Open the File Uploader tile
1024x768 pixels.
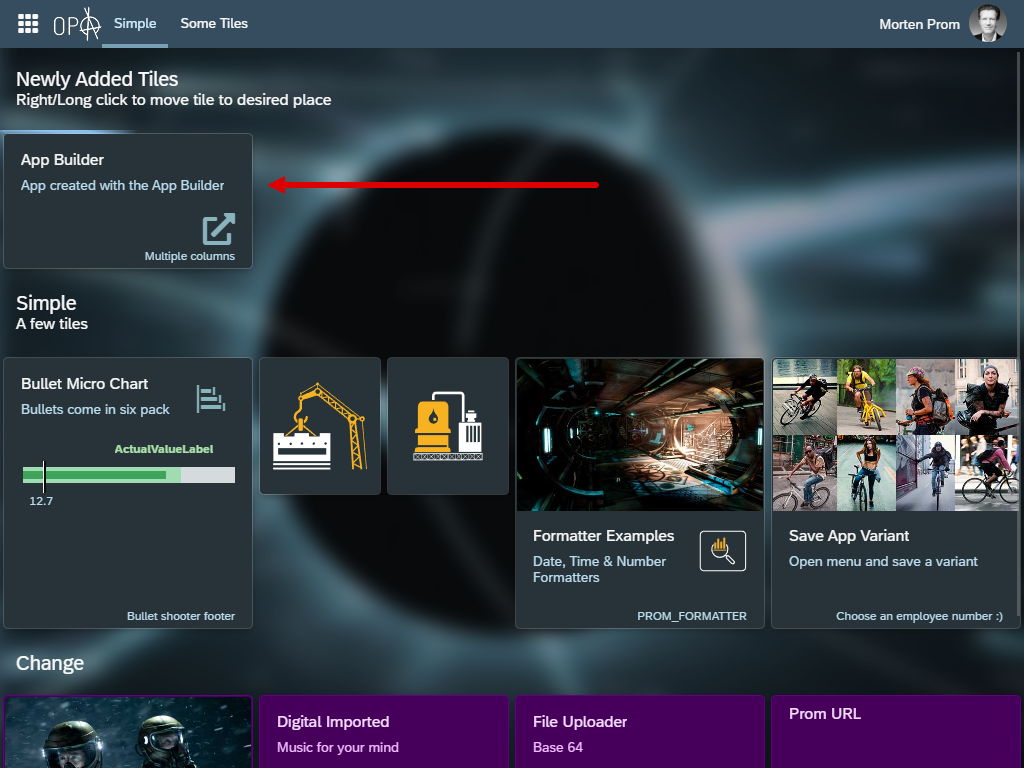pos(580,722)
